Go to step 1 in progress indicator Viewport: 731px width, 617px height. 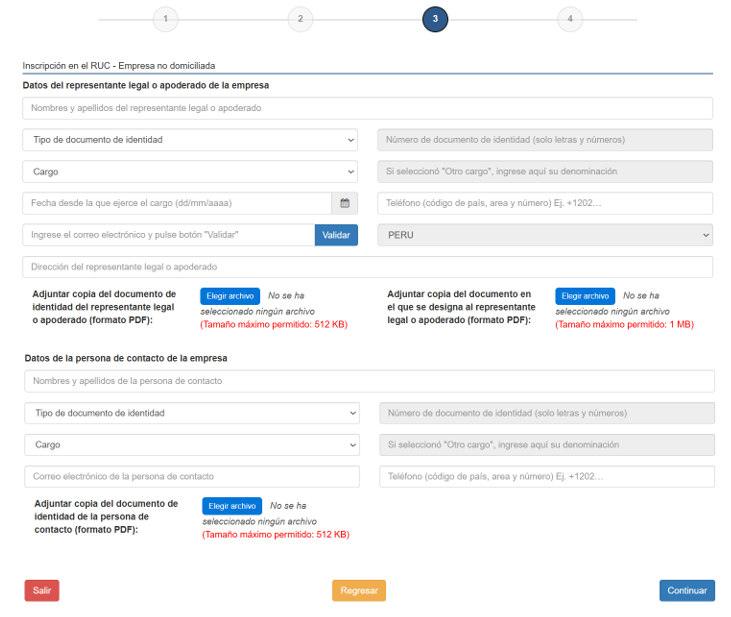click(x=165, y=19)
